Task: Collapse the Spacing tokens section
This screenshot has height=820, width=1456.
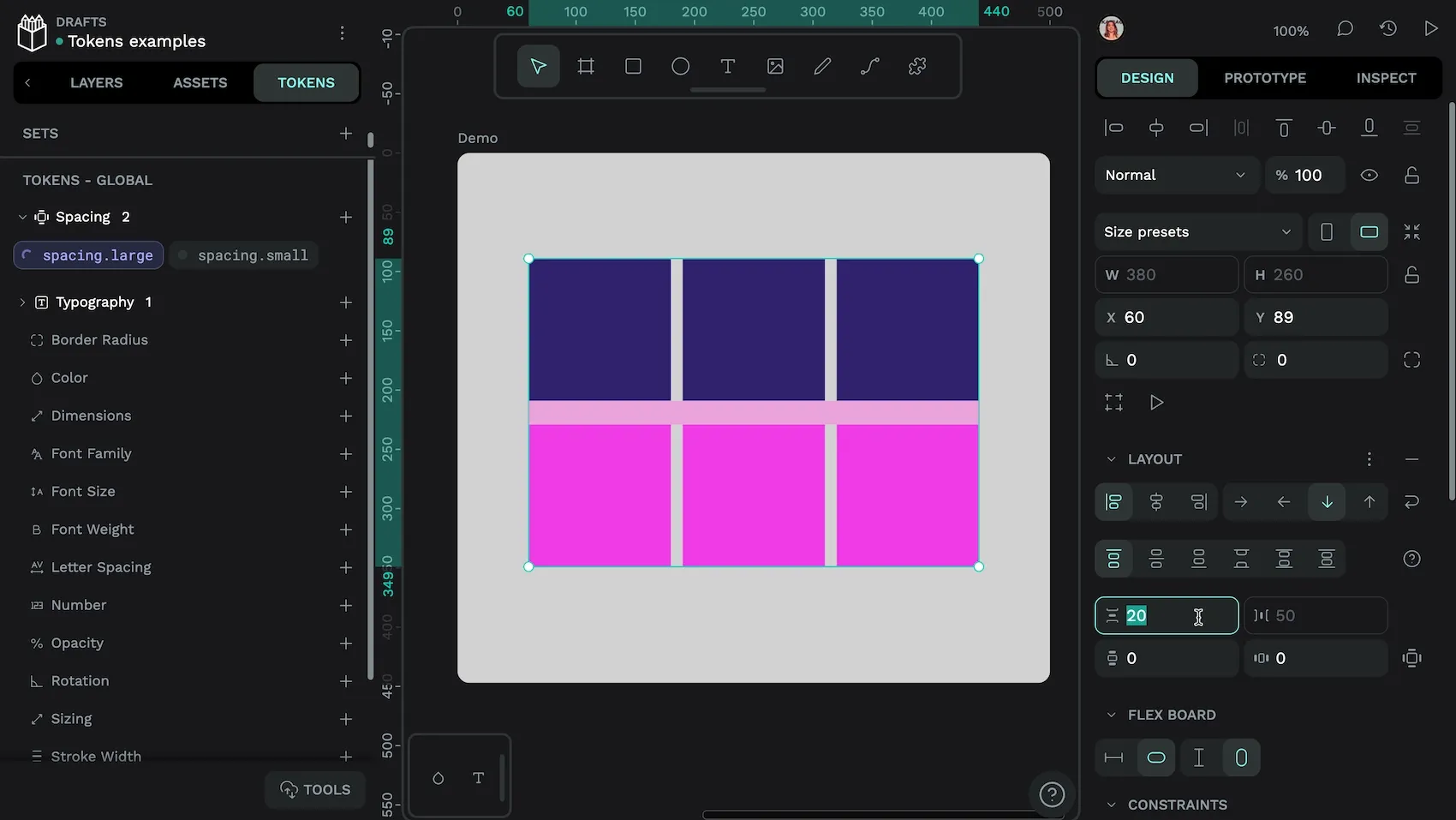Action: [21, 217]
